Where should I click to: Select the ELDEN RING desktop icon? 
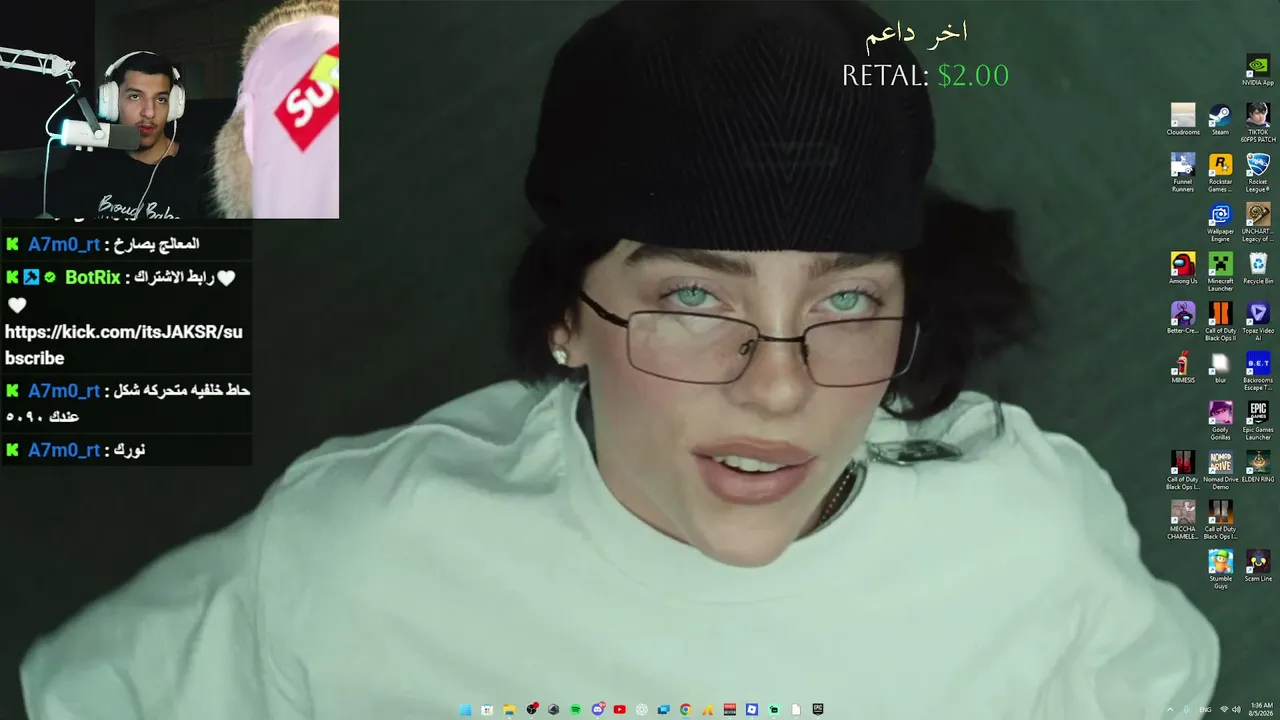click(x=1258, y=466)
